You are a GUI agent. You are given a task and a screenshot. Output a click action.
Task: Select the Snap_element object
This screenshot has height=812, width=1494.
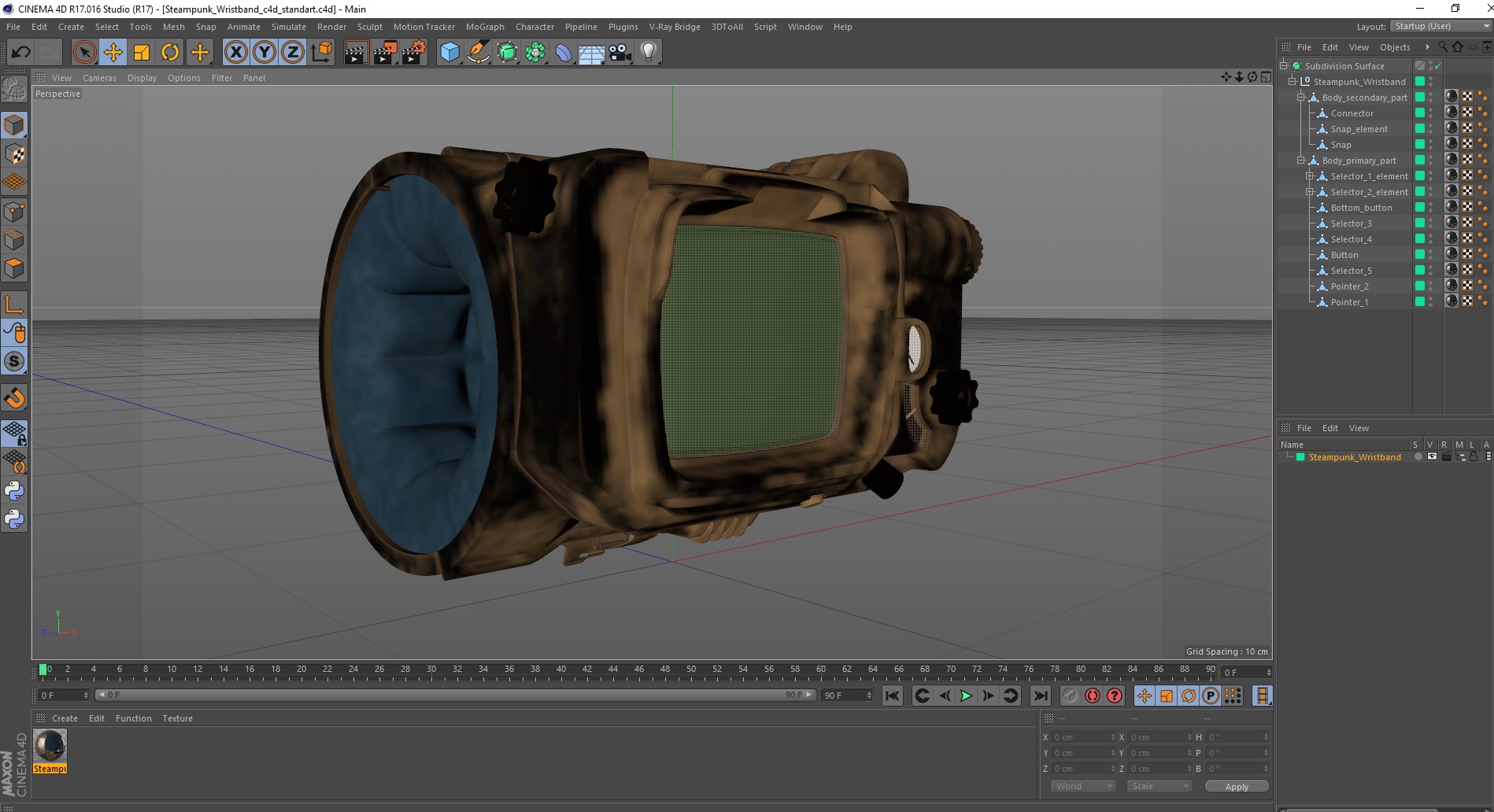click(1359, 129)
